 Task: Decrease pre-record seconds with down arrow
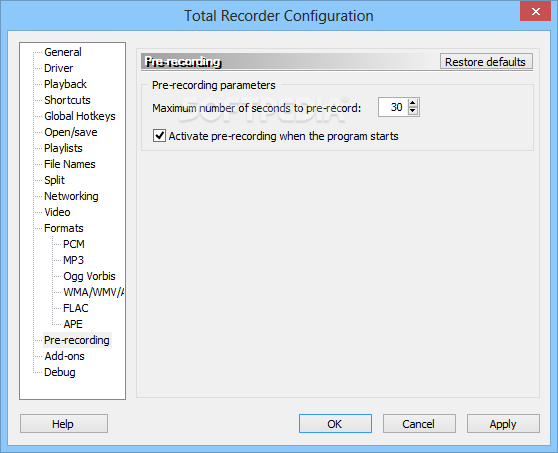point(412,111)
